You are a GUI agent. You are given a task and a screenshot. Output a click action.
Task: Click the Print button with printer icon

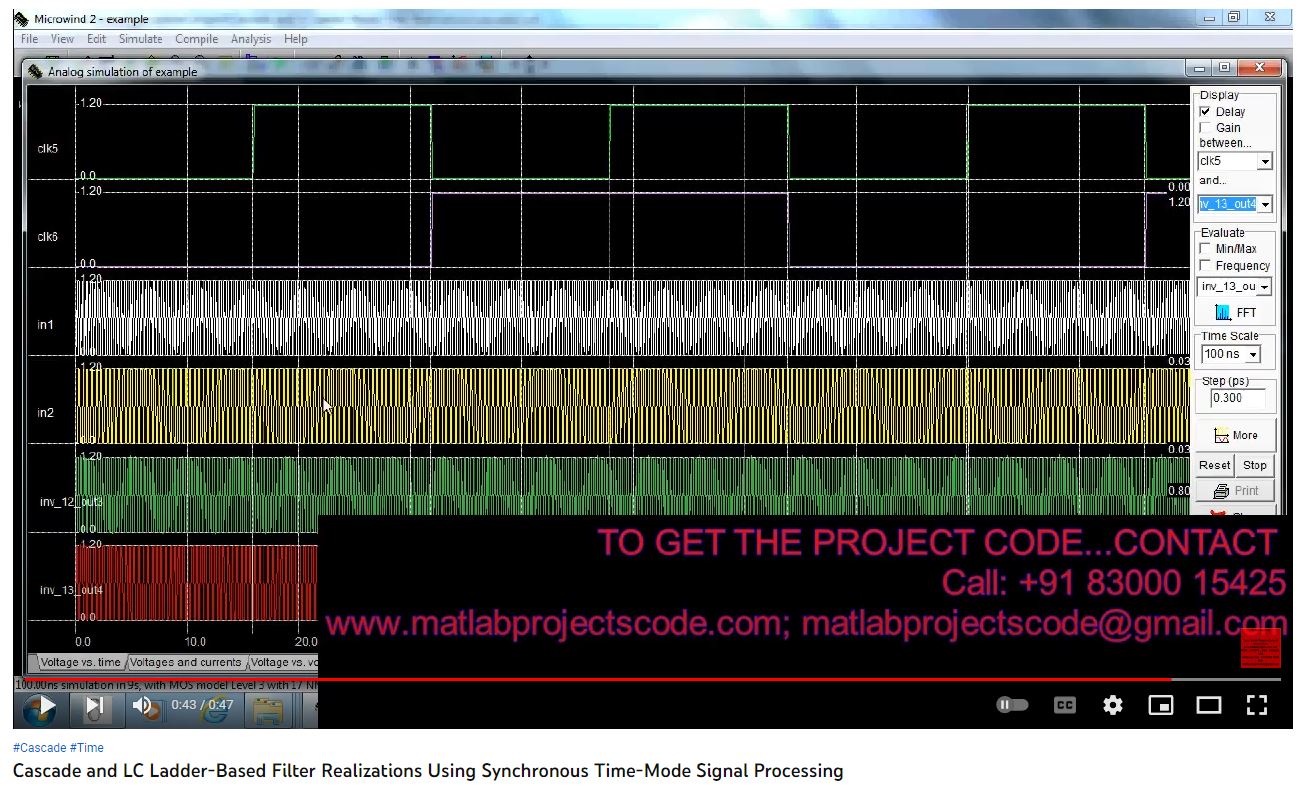1235,491
